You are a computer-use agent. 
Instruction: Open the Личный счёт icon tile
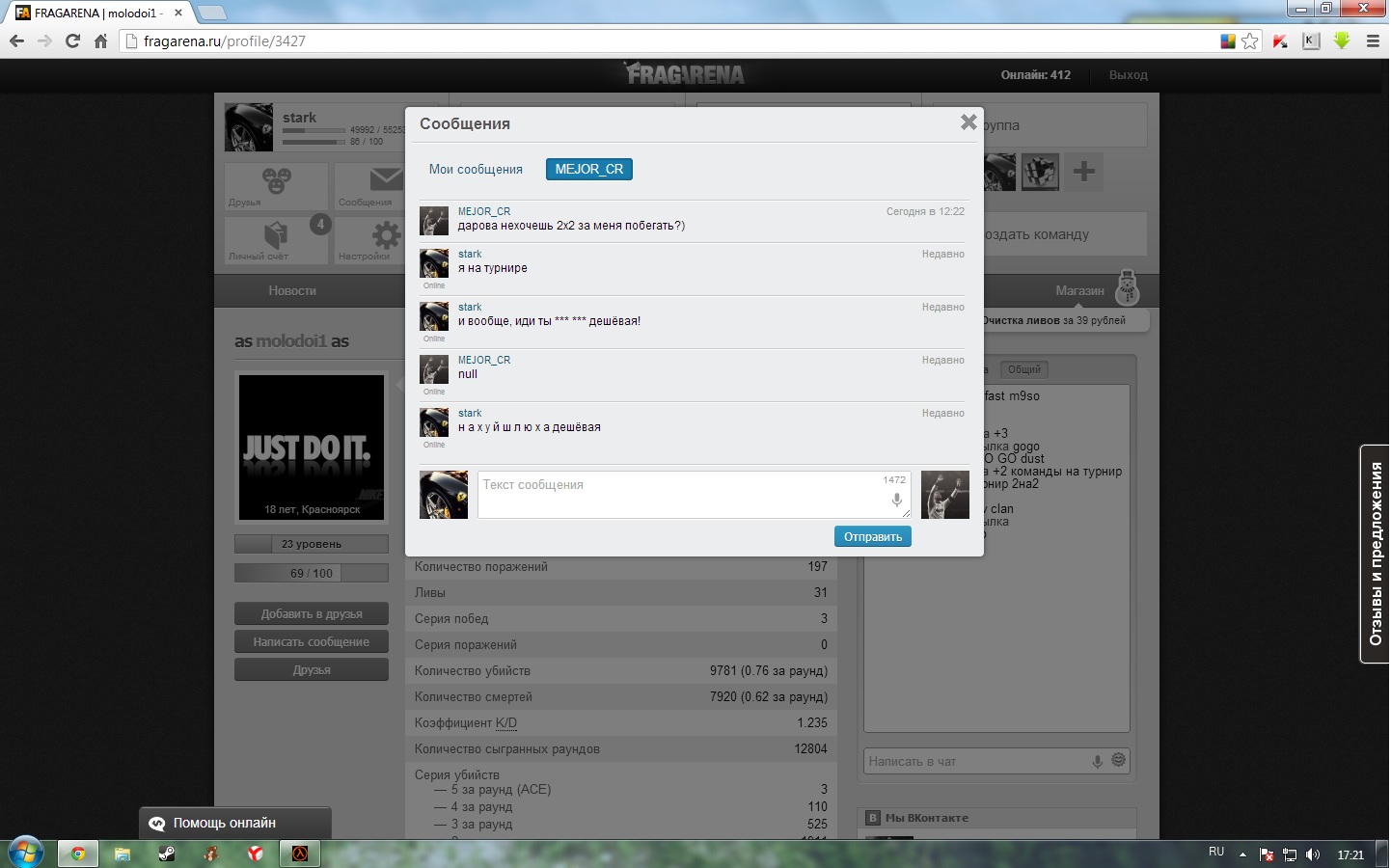(x=277, y=239)
